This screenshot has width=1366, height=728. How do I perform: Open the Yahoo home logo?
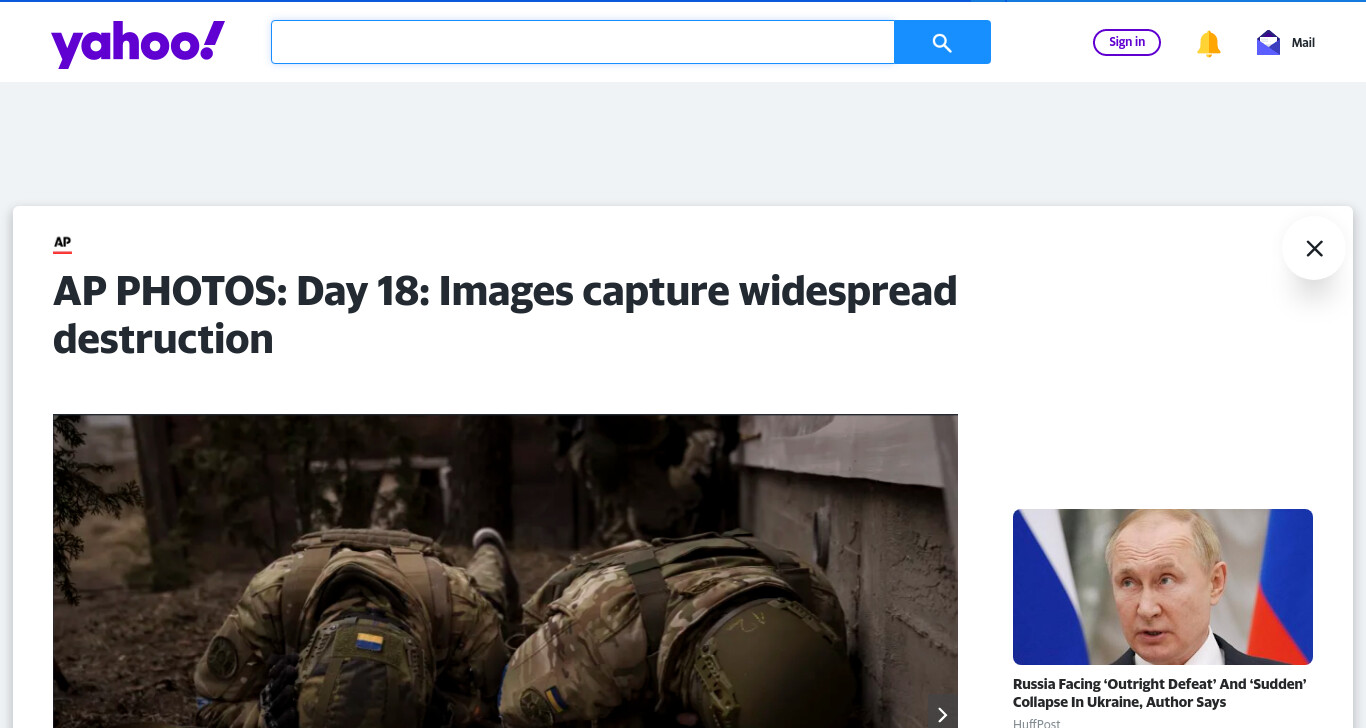tap(138, 44)
